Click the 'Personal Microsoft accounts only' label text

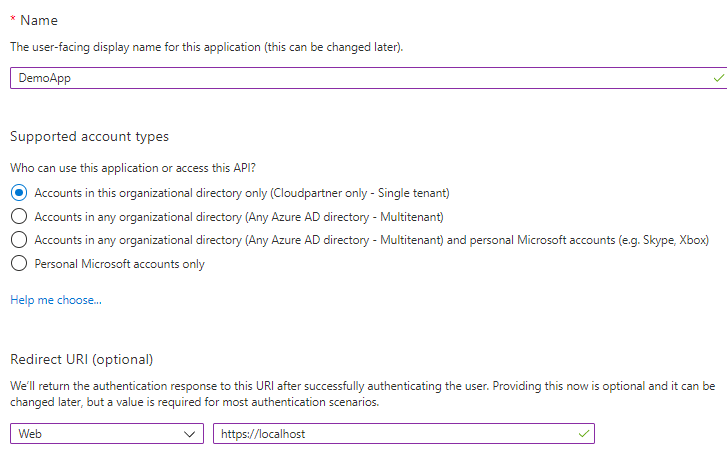coord(119,264)
